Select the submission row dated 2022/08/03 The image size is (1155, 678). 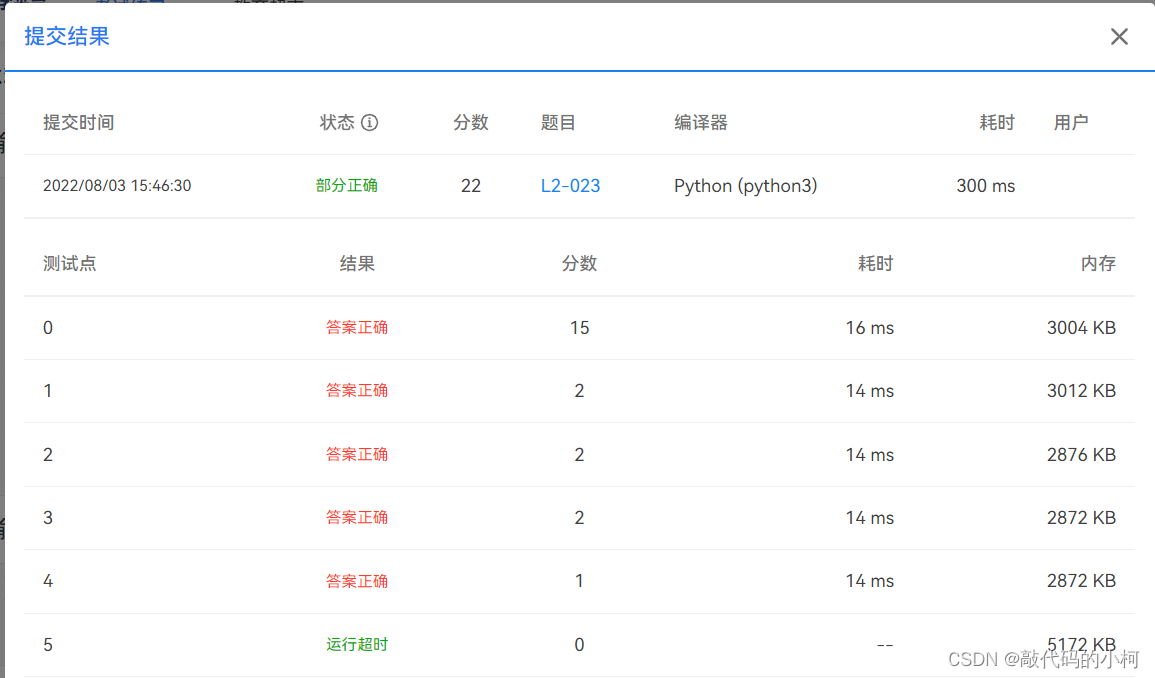pos(117,186)
